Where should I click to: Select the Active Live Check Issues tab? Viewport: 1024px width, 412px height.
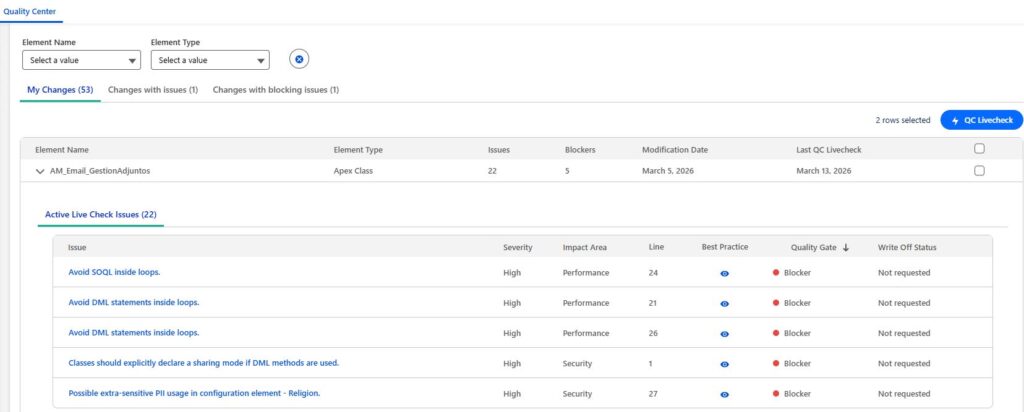tap(100, 215)
